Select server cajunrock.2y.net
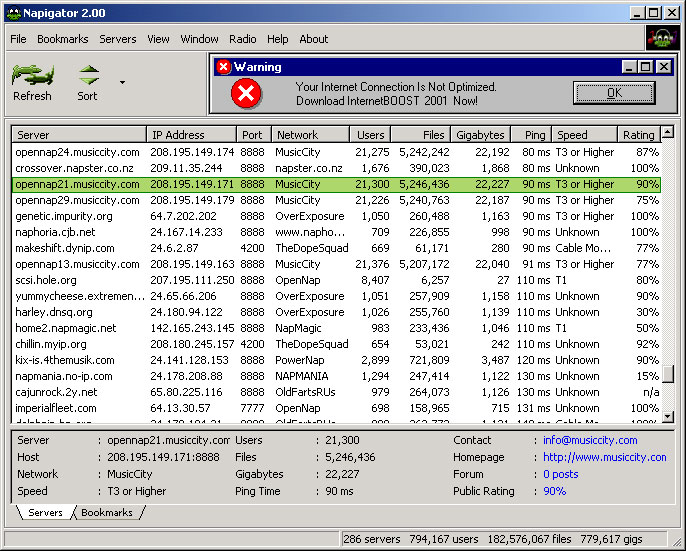 [x=336, y=392]
